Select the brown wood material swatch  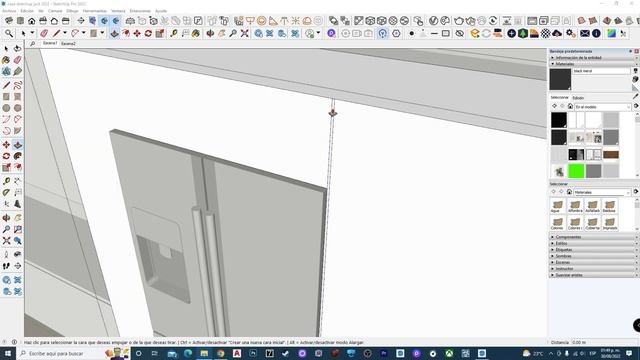(x=611, y=154)
